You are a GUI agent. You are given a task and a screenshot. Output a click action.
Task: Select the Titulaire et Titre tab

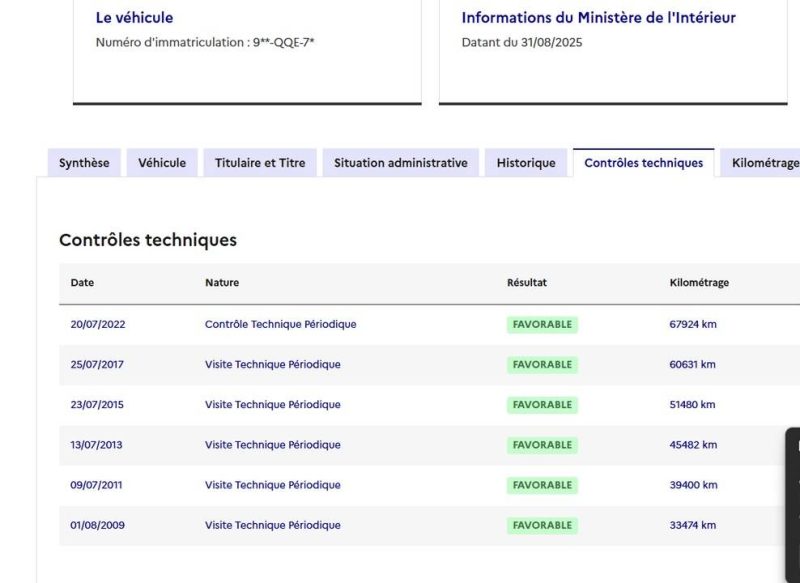tap(262, 162)
